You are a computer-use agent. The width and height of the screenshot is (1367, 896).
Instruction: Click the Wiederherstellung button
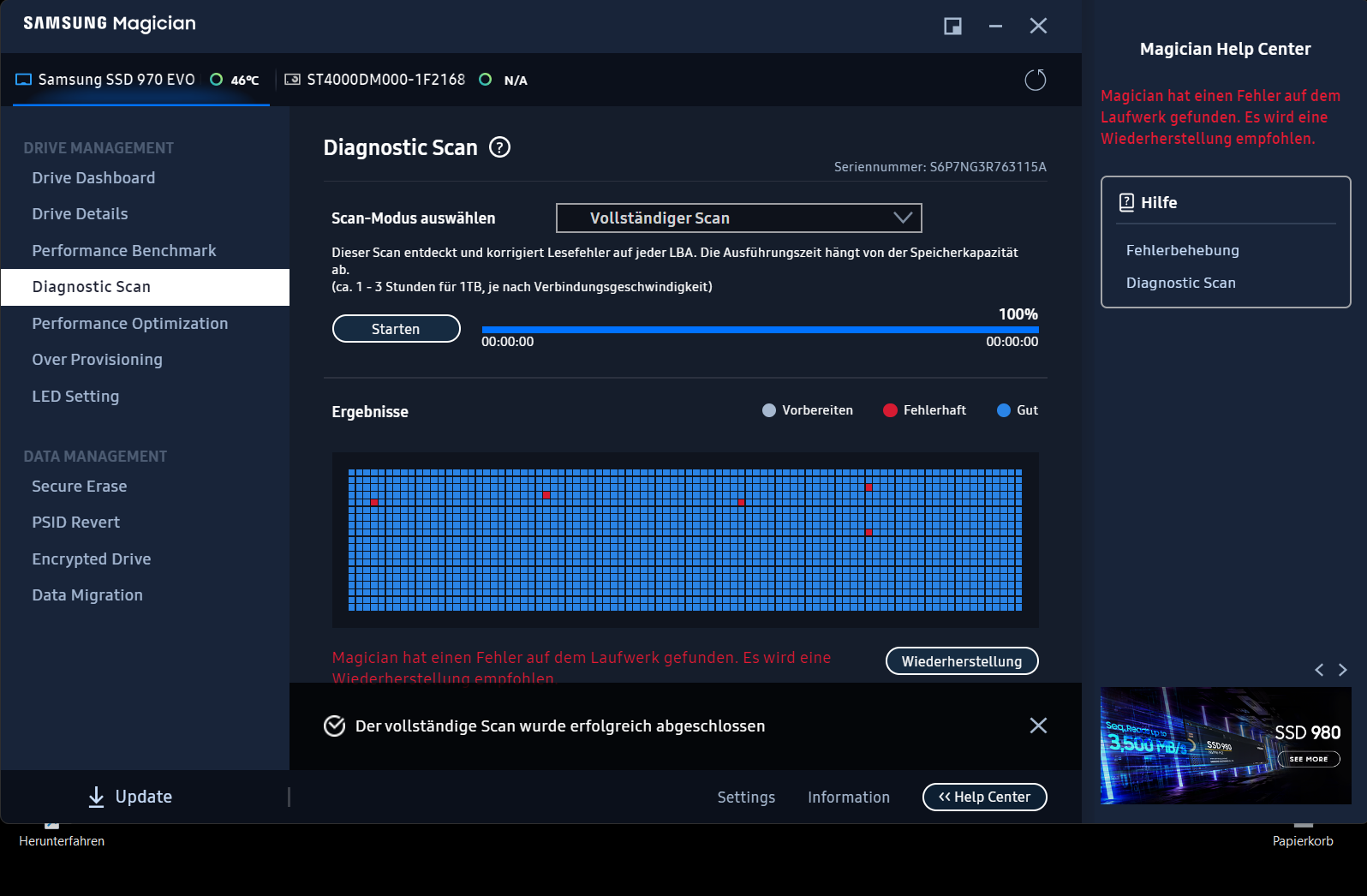point(962,660)
